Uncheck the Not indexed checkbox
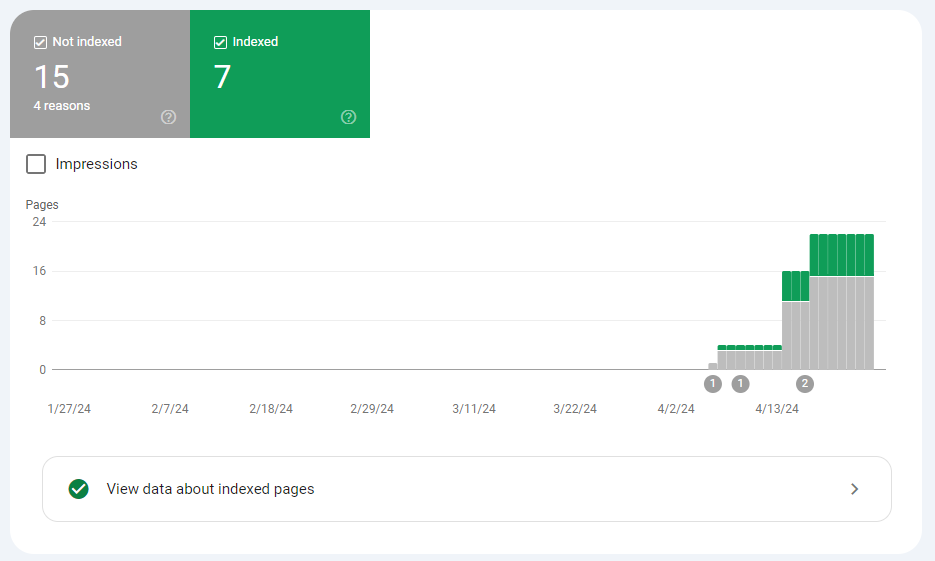Image resolution: width=935 pixels, height=561 pixels. point(41,42)
